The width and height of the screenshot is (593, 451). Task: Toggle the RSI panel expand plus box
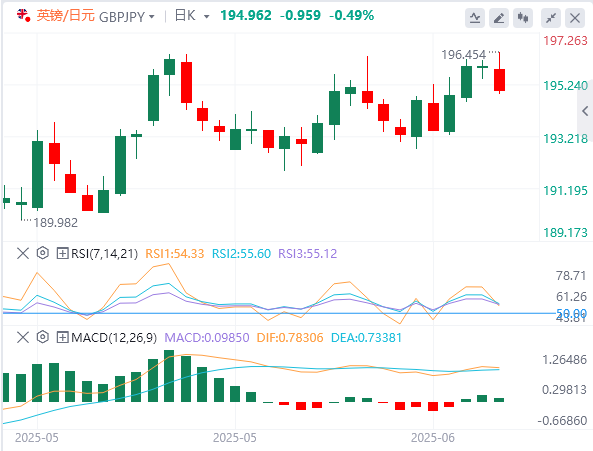tap(62, 253)
